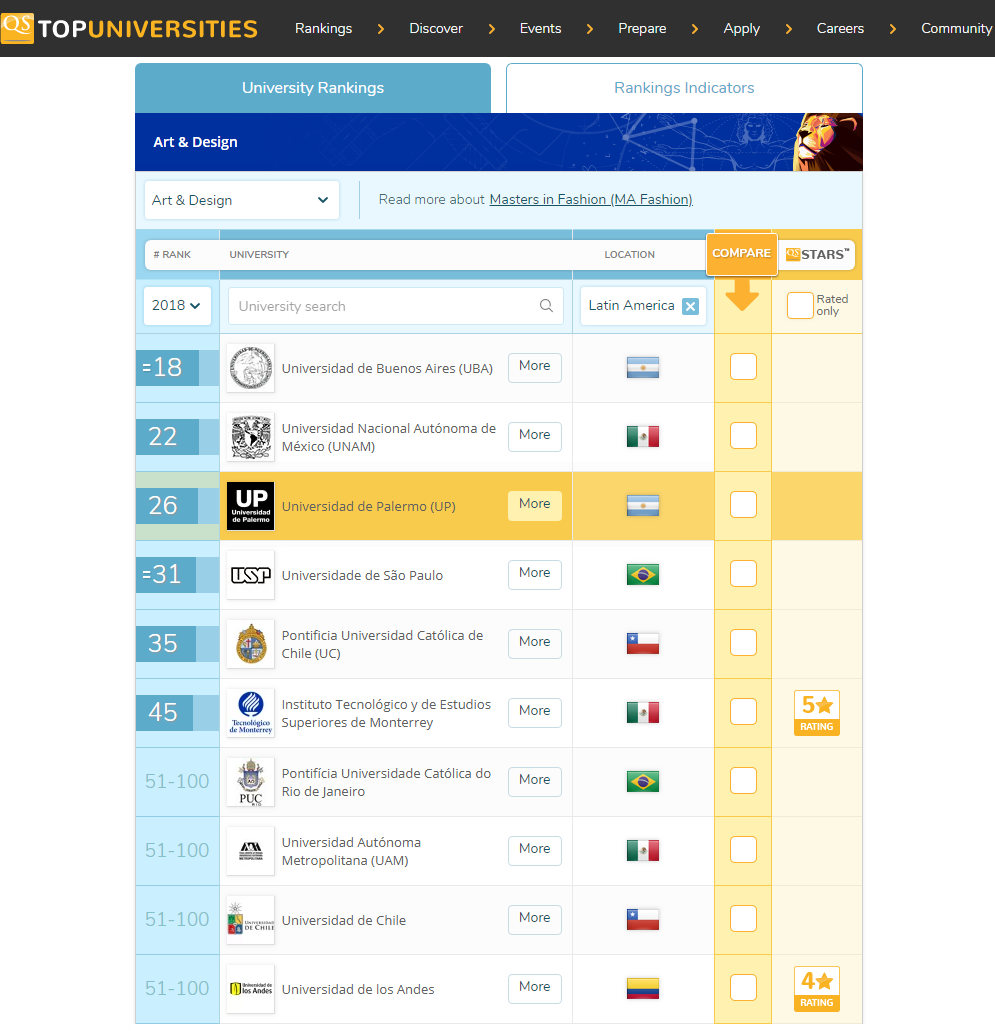Expand the Apply menu chevron
This screenshot has height=1031, width=995.
click(x=789, y=29)
